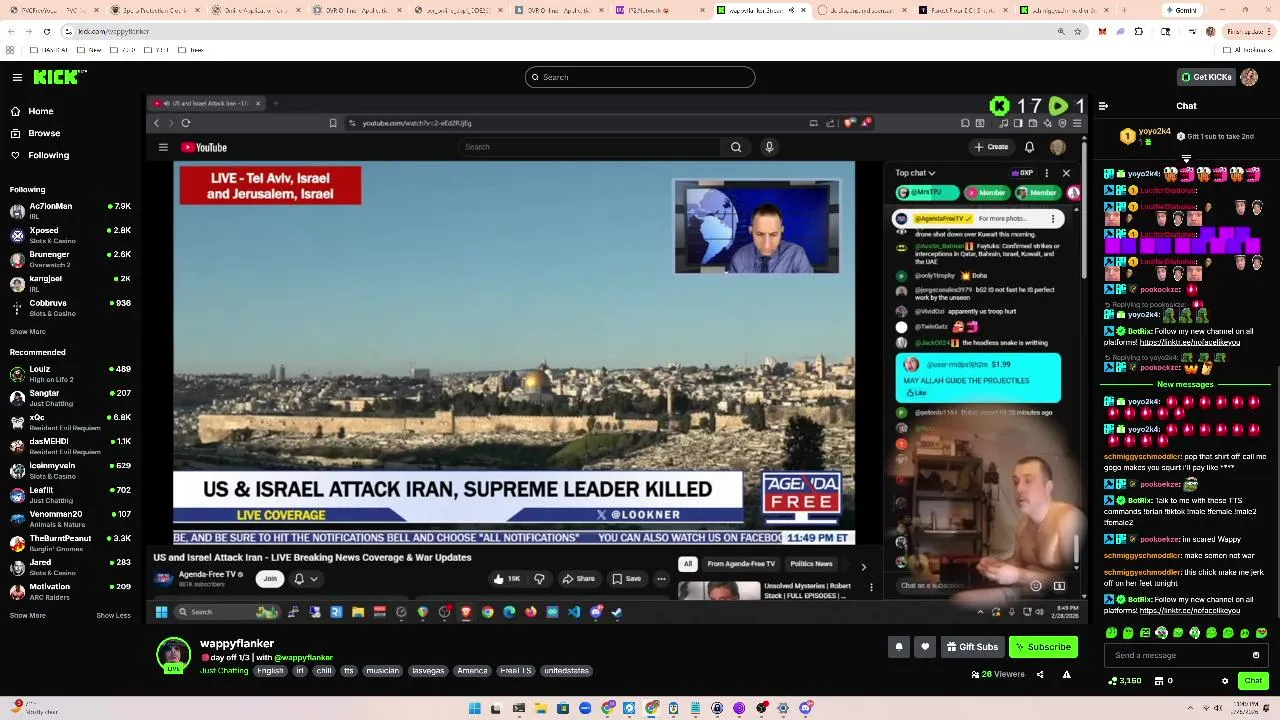Open Windows Start menu on taskbar
This screenshot has height=720, width=1280.
tap(474, 708)
